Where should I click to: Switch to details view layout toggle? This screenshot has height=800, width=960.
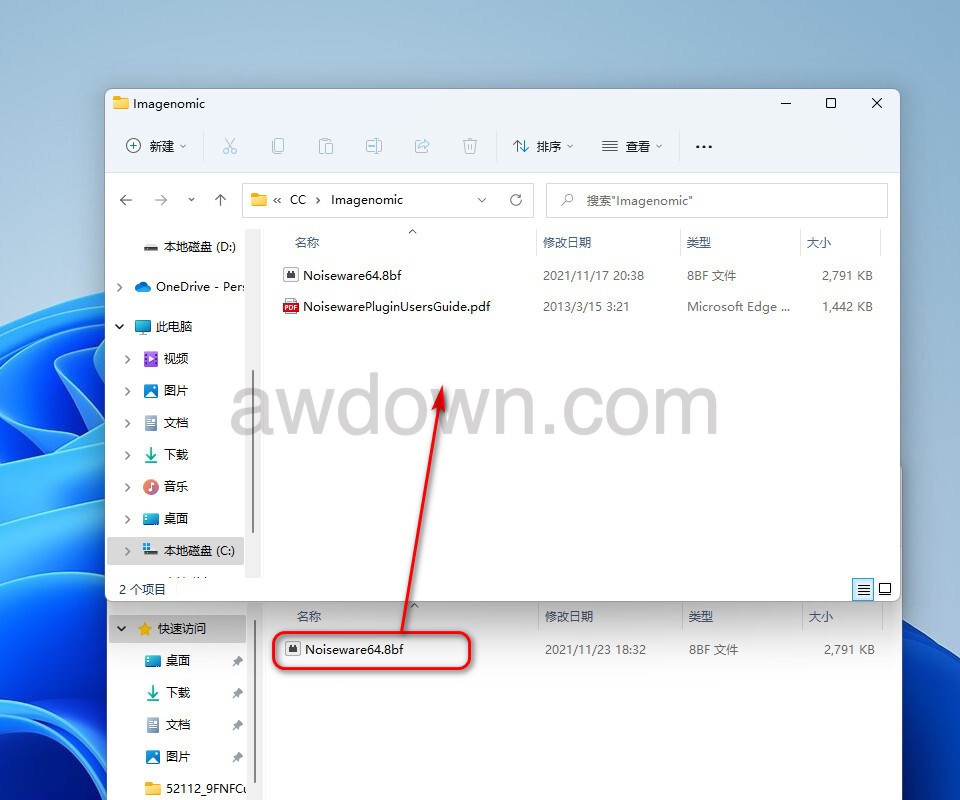(x=863, y=589)
